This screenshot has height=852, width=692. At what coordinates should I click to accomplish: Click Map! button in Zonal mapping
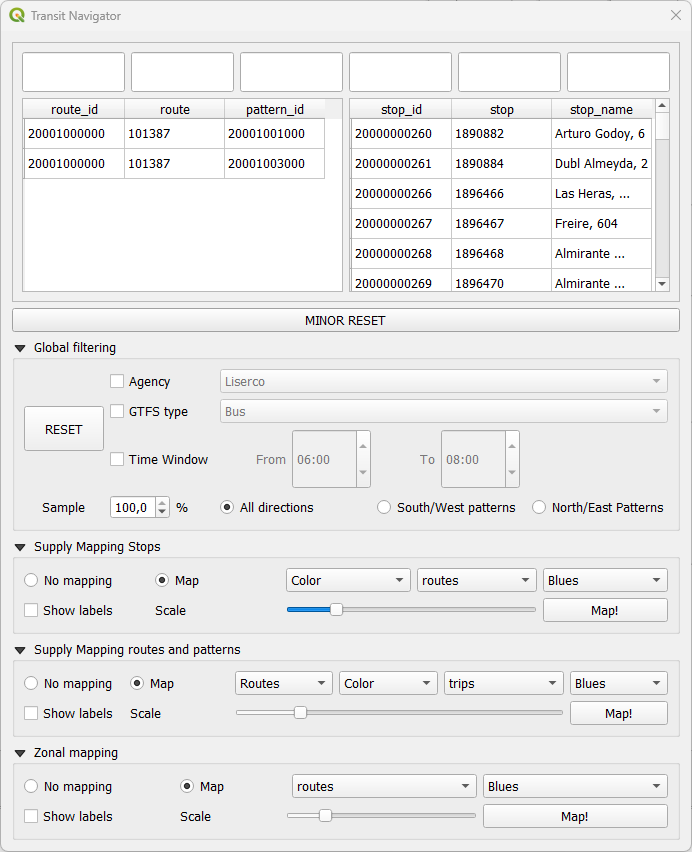coord(574,817)
